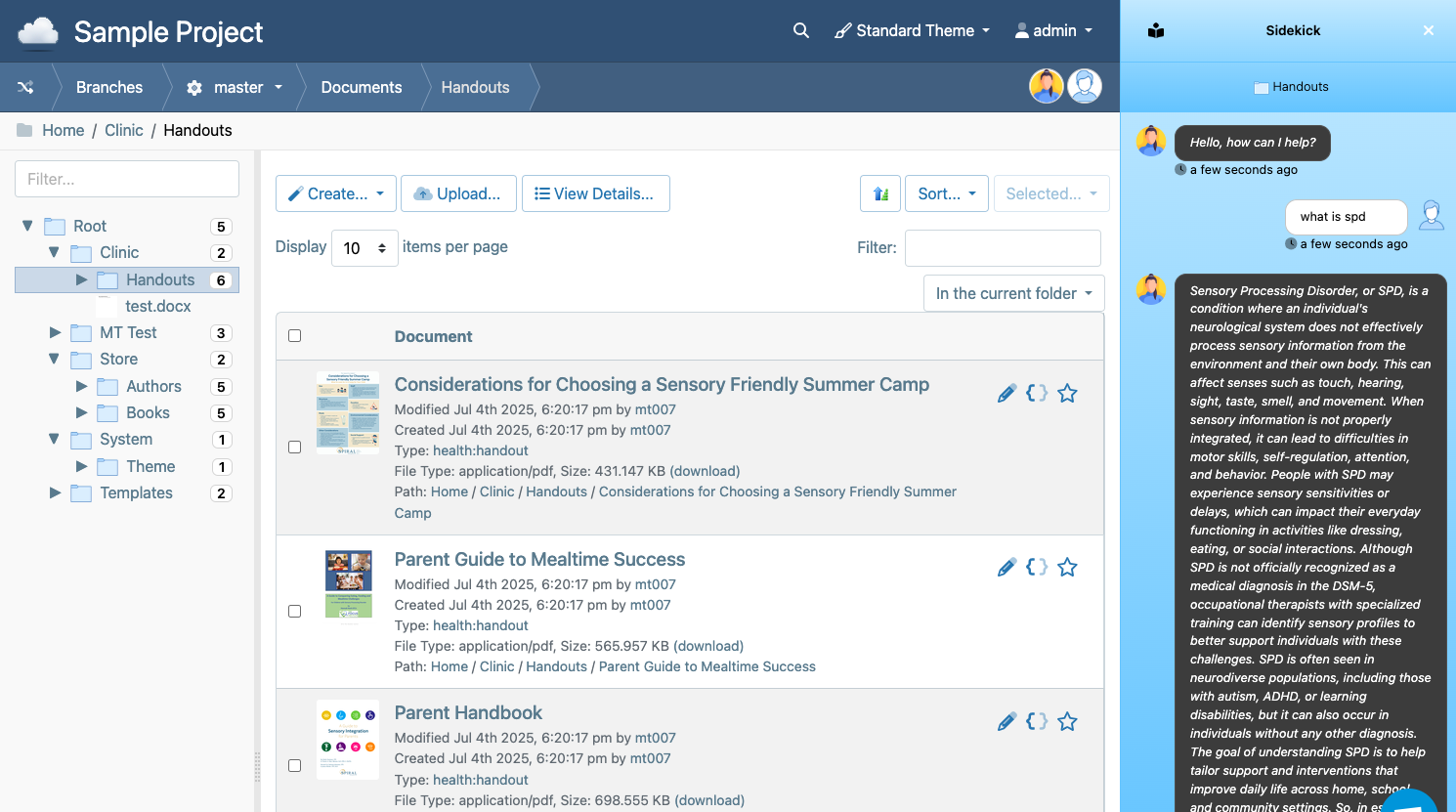Click the sort direction arrow icon button

coord(879,193)
